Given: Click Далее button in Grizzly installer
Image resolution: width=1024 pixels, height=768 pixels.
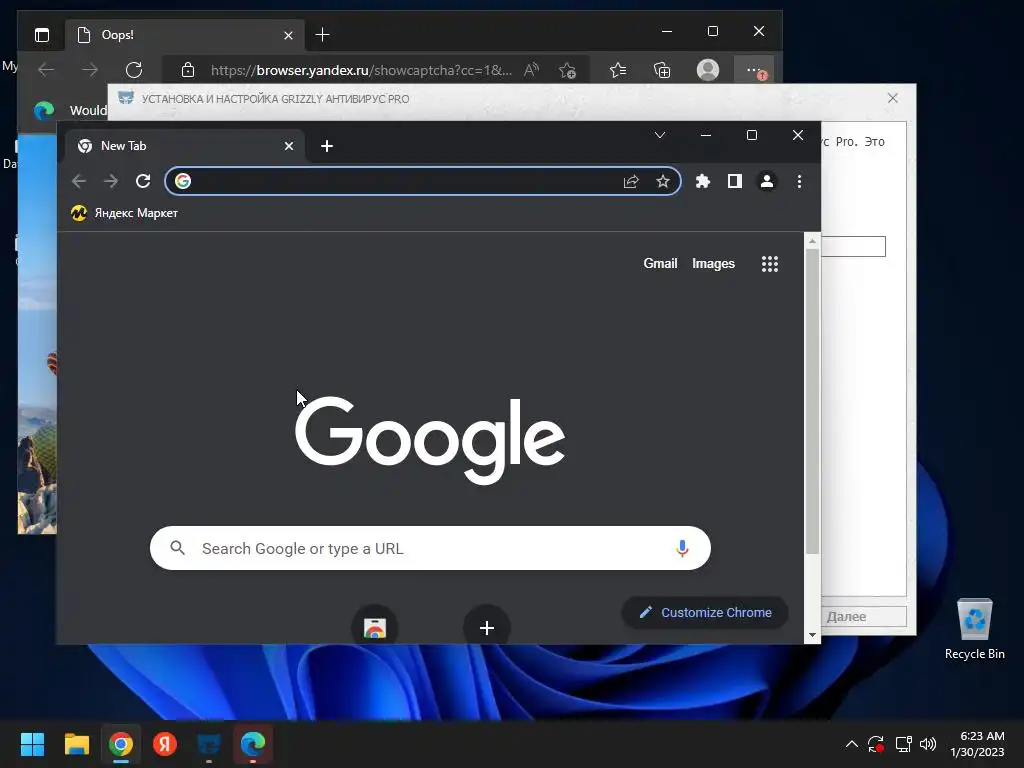Looking at the screenshot, I should click(x=863, y=616).
